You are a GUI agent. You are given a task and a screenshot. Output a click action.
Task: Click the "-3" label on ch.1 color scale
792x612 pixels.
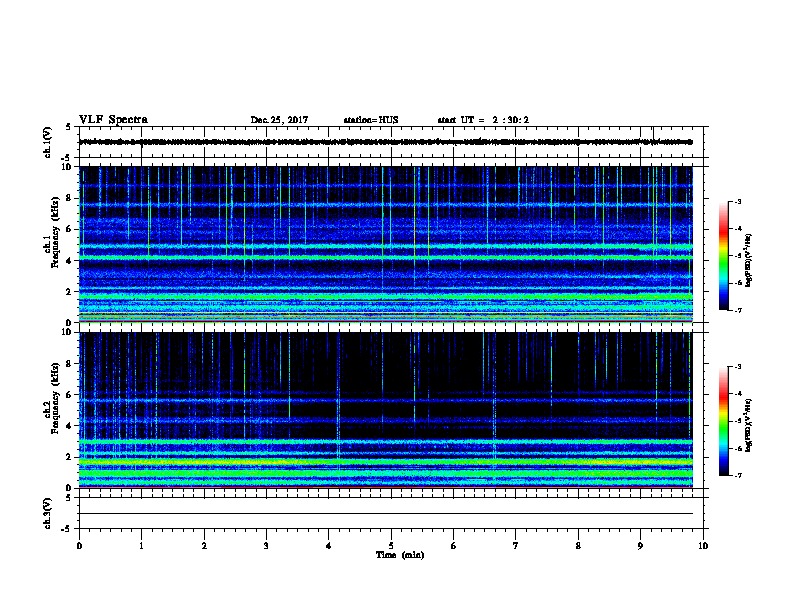[738, 201]
